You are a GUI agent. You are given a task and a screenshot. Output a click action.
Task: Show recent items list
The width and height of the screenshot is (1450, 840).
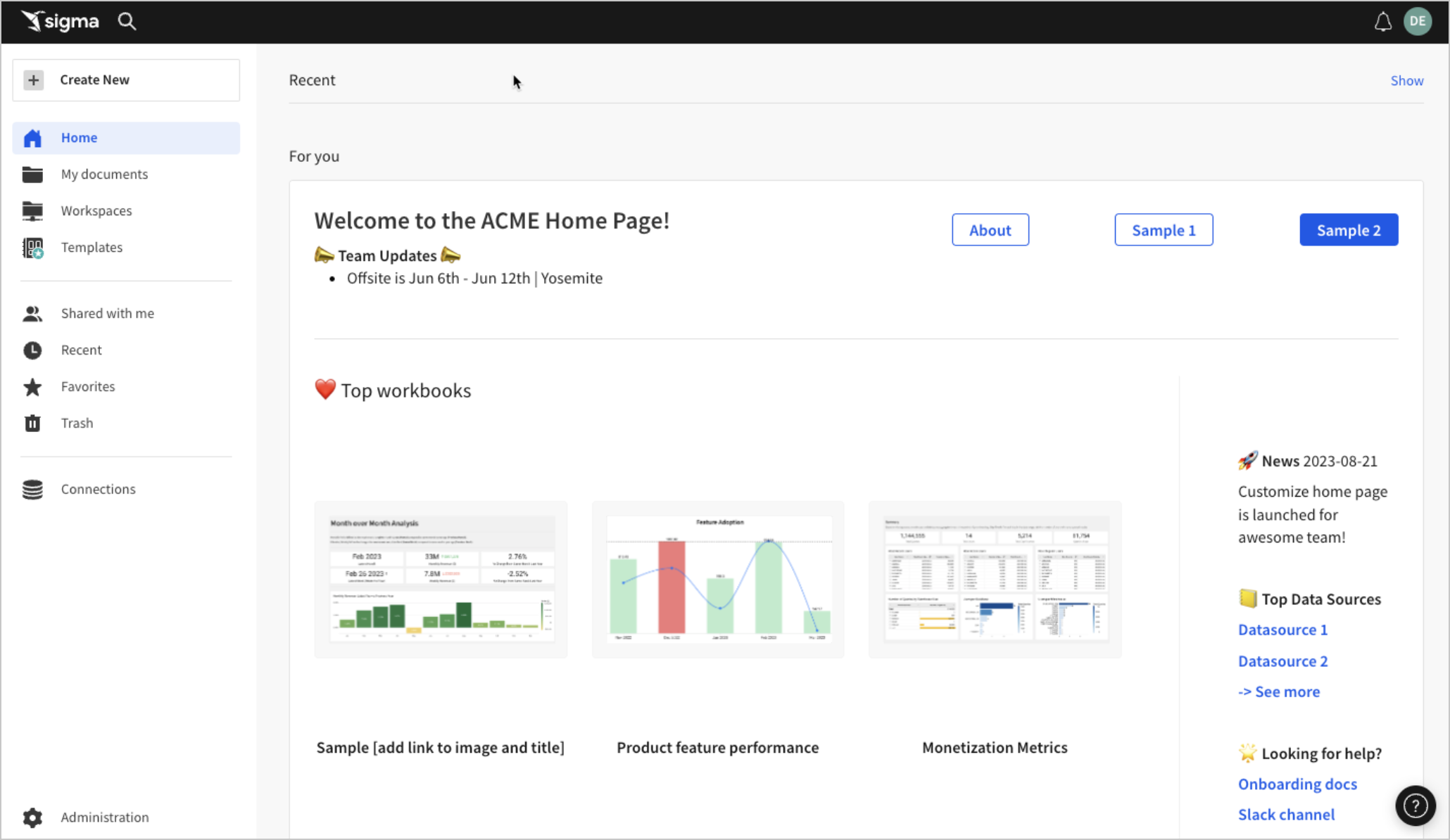tap(1407, 79)
